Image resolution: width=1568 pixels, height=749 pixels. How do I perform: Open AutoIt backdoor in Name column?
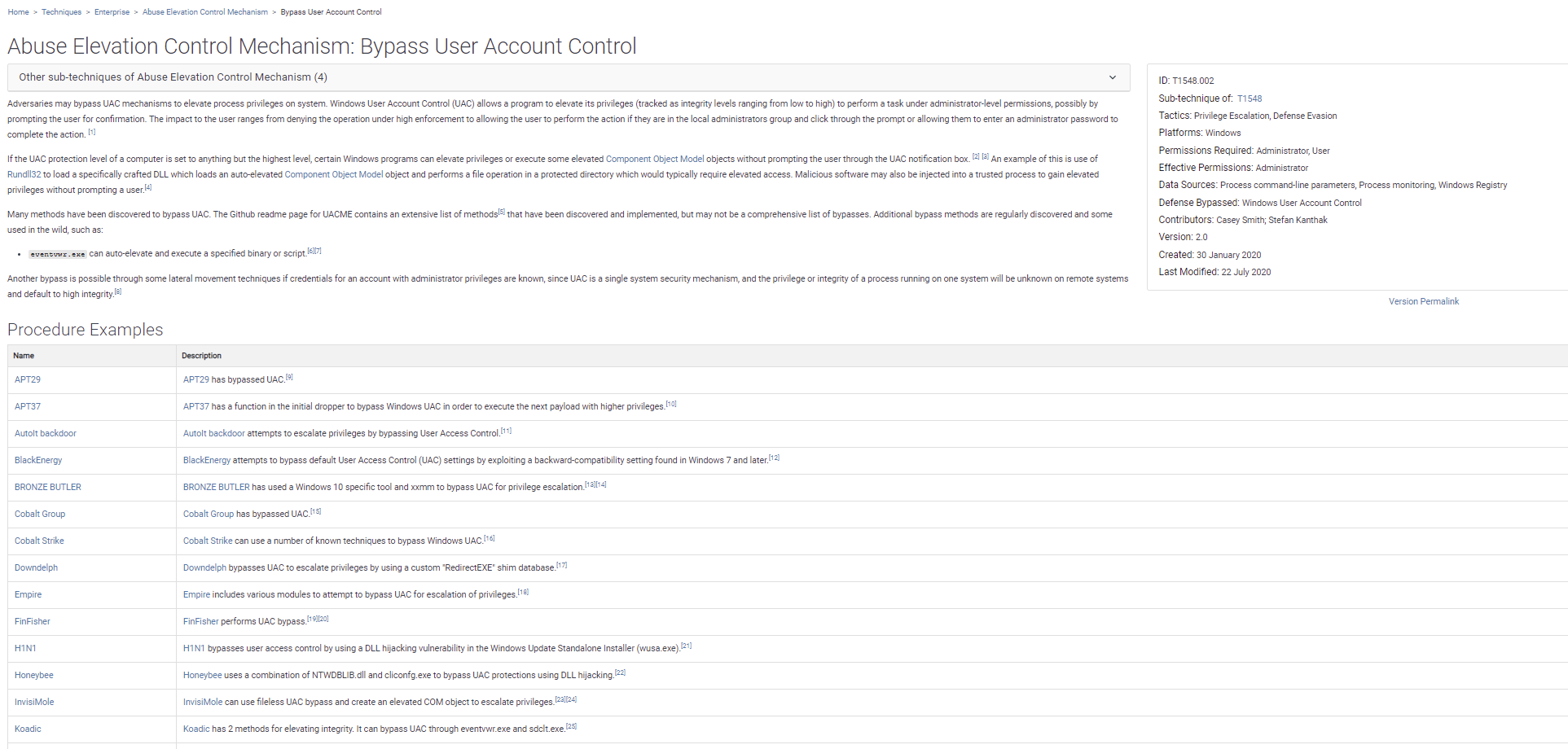click(x=46, y=433)
